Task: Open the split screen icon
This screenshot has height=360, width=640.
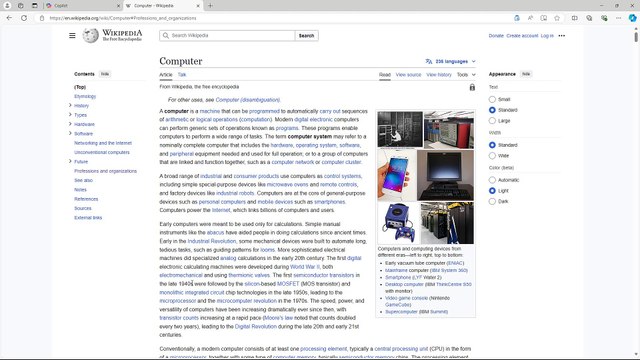Action: tap(575, 18)
